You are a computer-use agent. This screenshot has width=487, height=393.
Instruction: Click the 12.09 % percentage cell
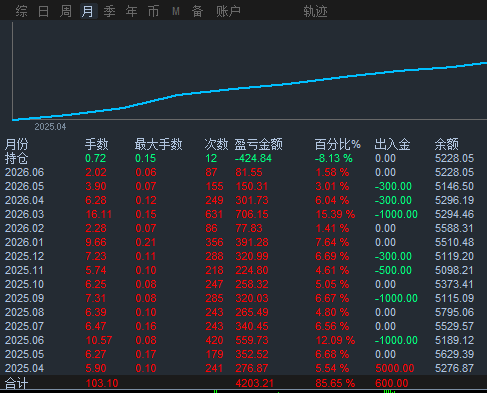point(335,340)
